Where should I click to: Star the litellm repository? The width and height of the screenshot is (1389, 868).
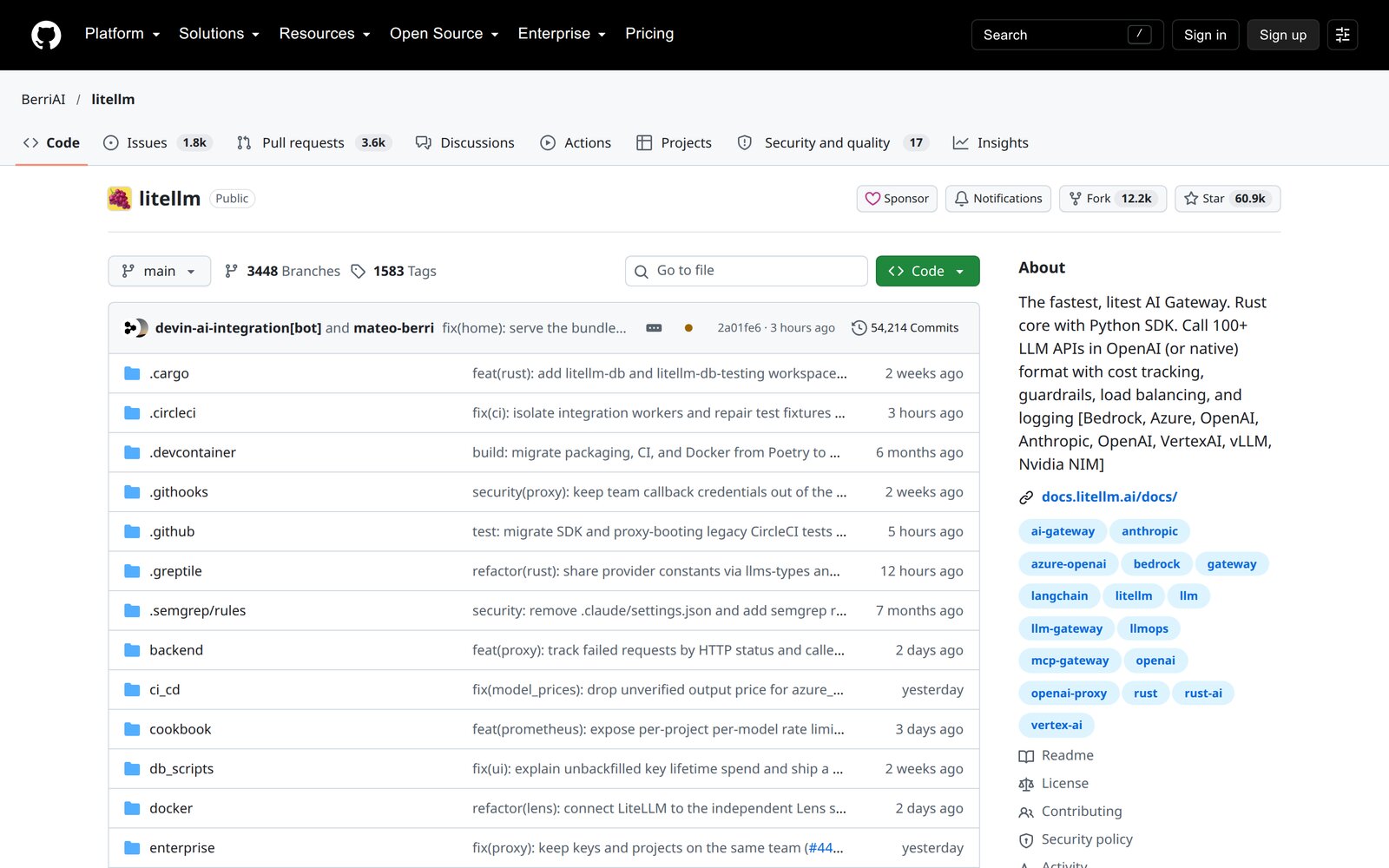(1228, 199)
